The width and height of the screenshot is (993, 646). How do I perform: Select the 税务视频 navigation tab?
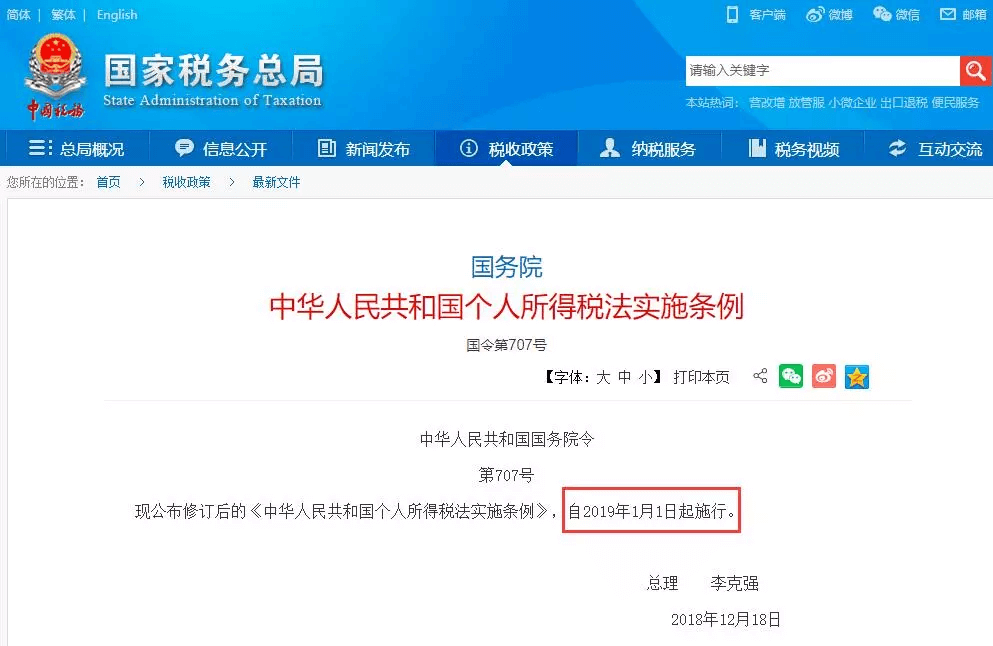click(x=793, y=149)
